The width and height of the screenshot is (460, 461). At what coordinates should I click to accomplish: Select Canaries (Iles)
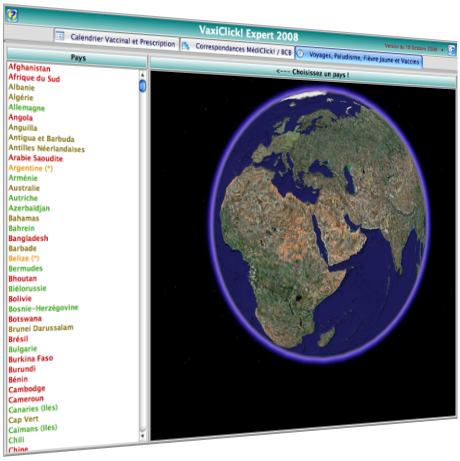click(33, 409)
